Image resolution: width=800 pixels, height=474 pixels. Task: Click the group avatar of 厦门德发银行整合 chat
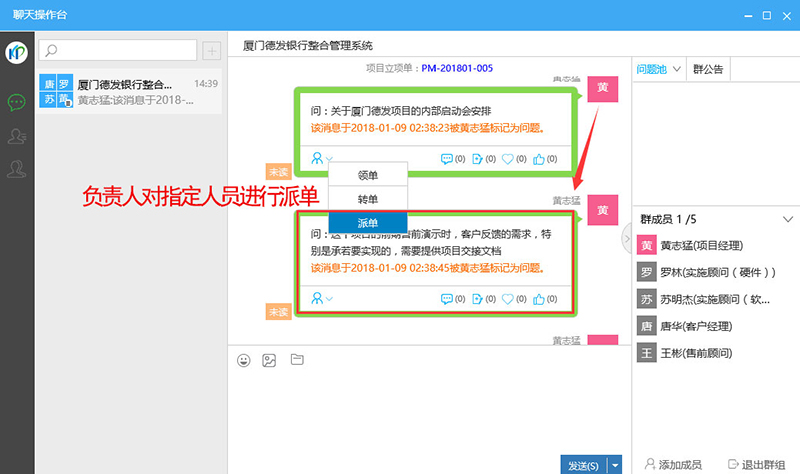click(x=56, y=91)
